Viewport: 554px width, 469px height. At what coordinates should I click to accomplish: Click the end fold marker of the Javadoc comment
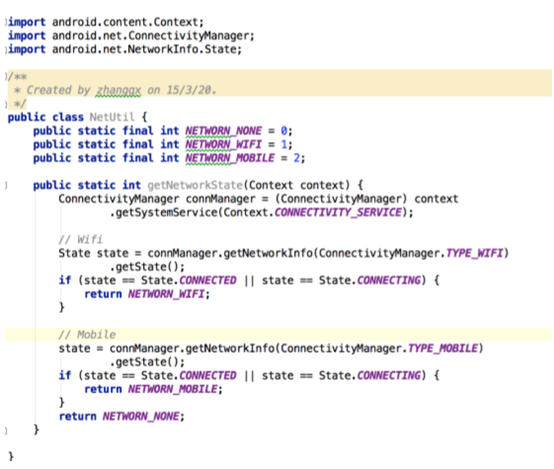pyautogui.click(x=6, y=104)
